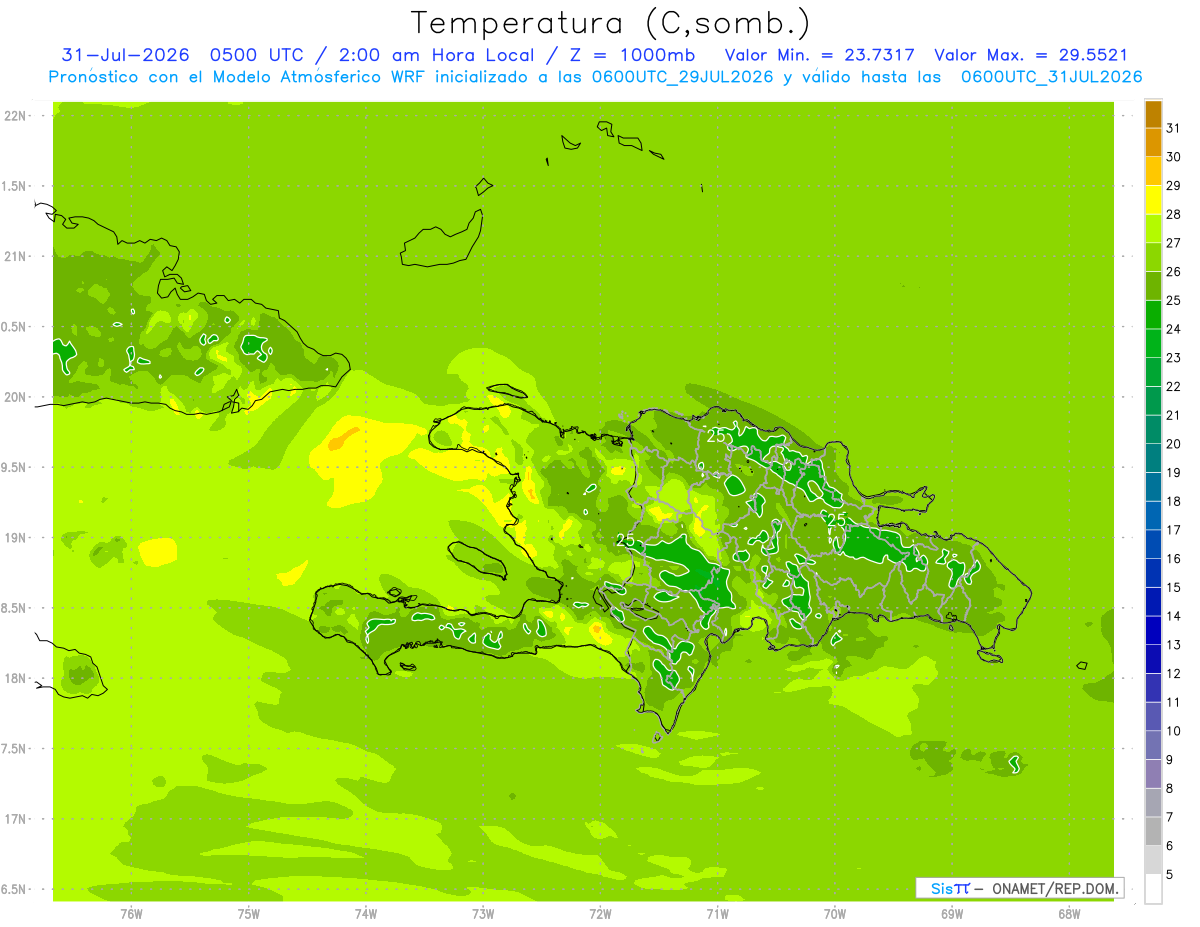Click the "0500 UTC" time text
The width and height of the screenshot is (1200, 927).
[256, 55]
